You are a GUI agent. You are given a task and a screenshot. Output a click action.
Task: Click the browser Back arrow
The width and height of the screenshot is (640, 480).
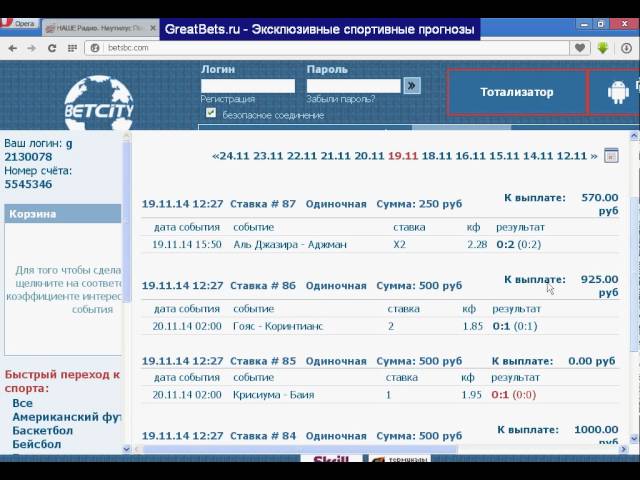pos(13,48)
